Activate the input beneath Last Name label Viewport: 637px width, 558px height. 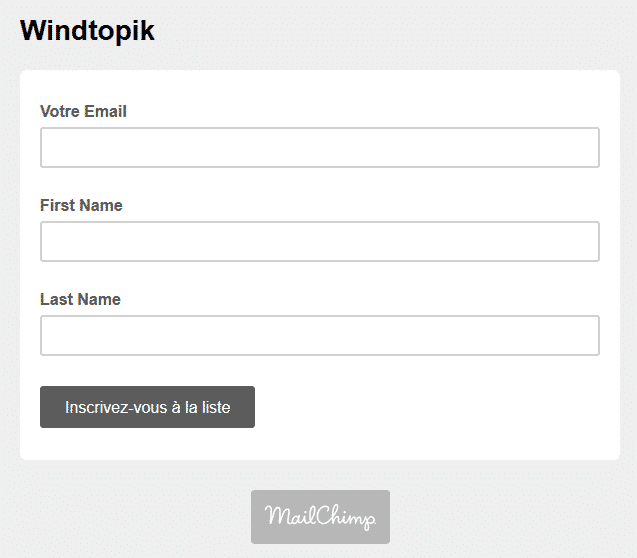[x=320, y=335]
